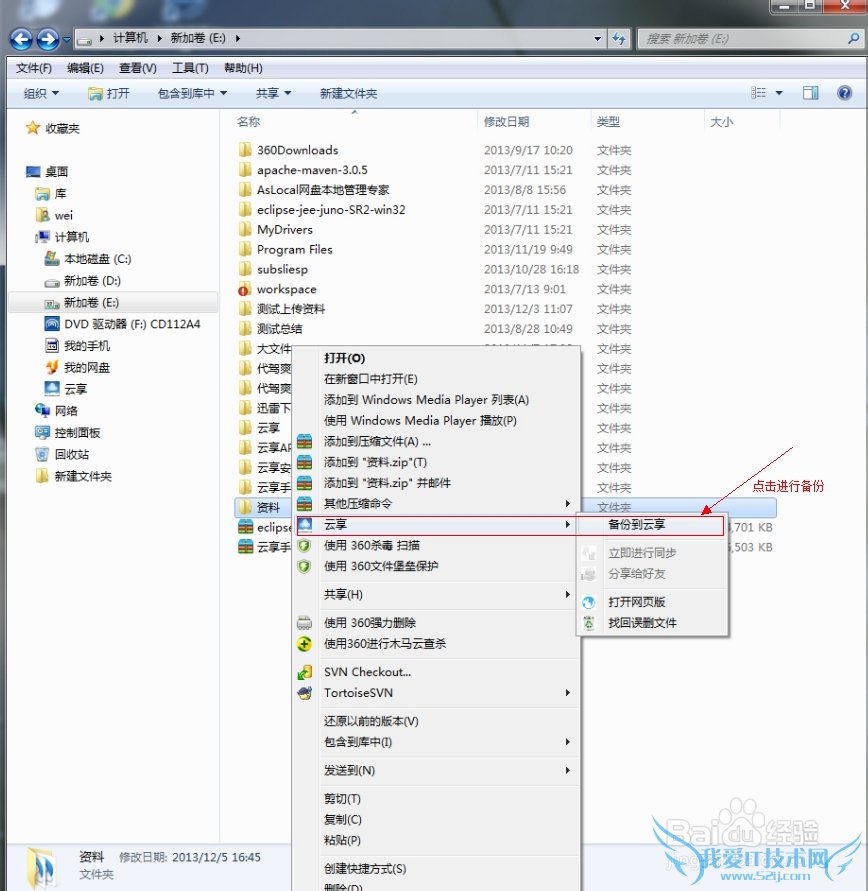Select the workspace folder with warning icon

click(x=278, y=289)
